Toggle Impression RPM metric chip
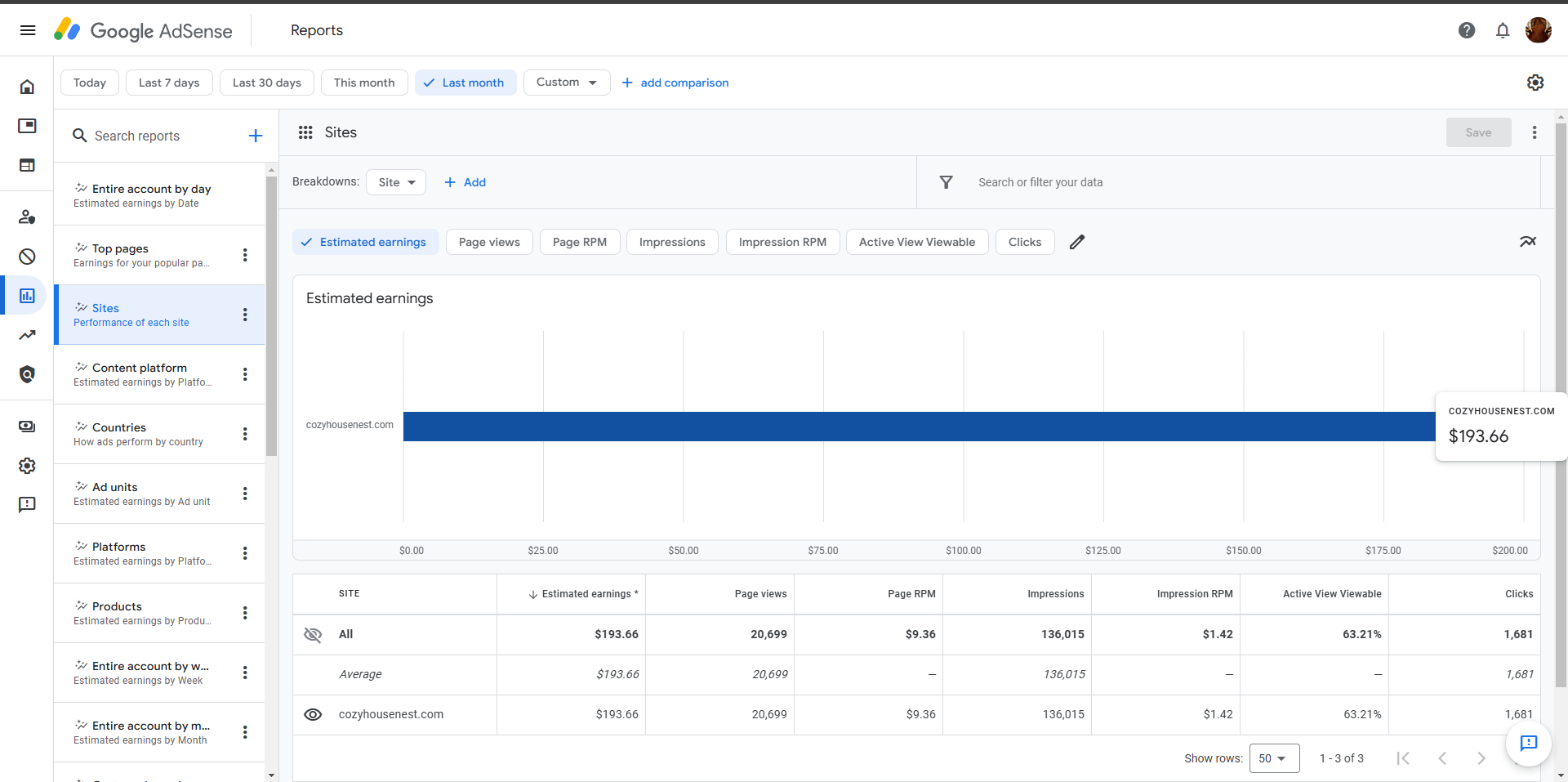 pyautogui.click(x=782, y=242)
